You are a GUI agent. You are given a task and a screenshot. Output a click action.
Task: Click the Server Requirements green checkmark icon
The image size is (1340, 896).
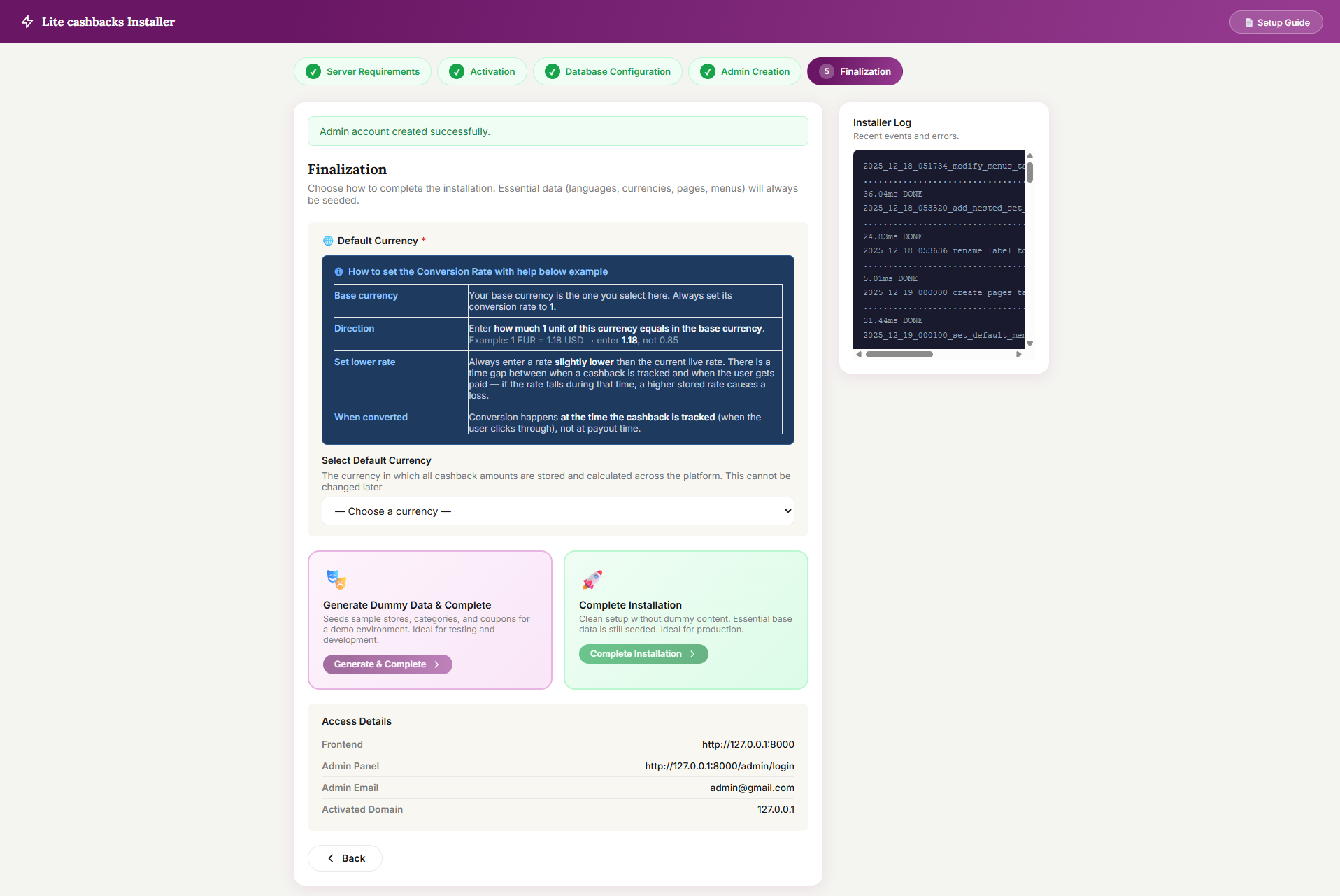313,71
